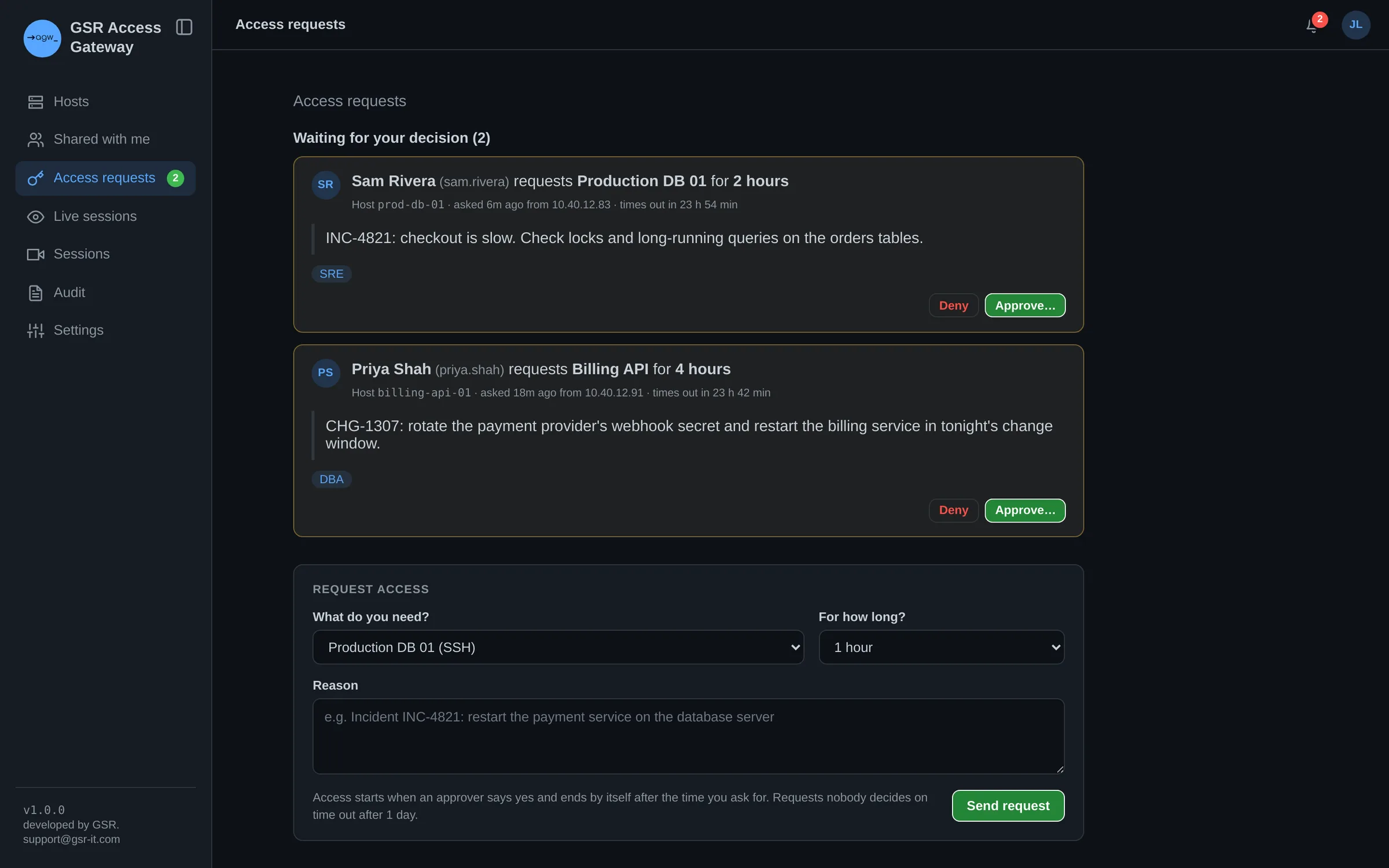Click the DBA tag on Priya's request
Screen dimensions: 1389x868
pos(332,479)
